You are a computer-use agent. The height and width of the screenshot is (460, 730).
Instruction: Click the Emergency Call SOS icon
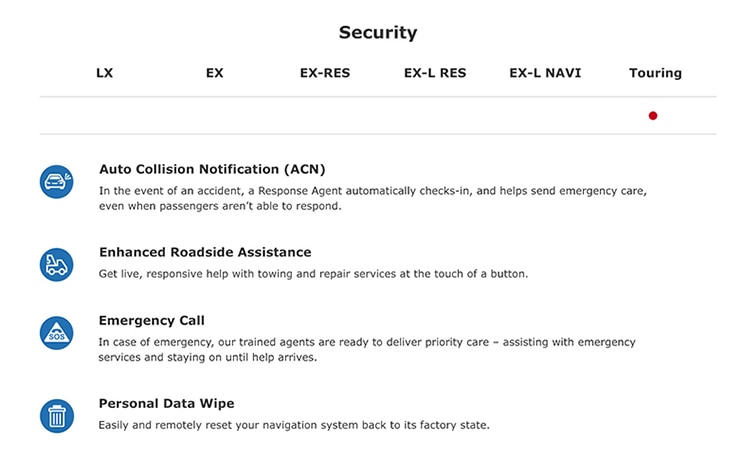pos(56,333)
